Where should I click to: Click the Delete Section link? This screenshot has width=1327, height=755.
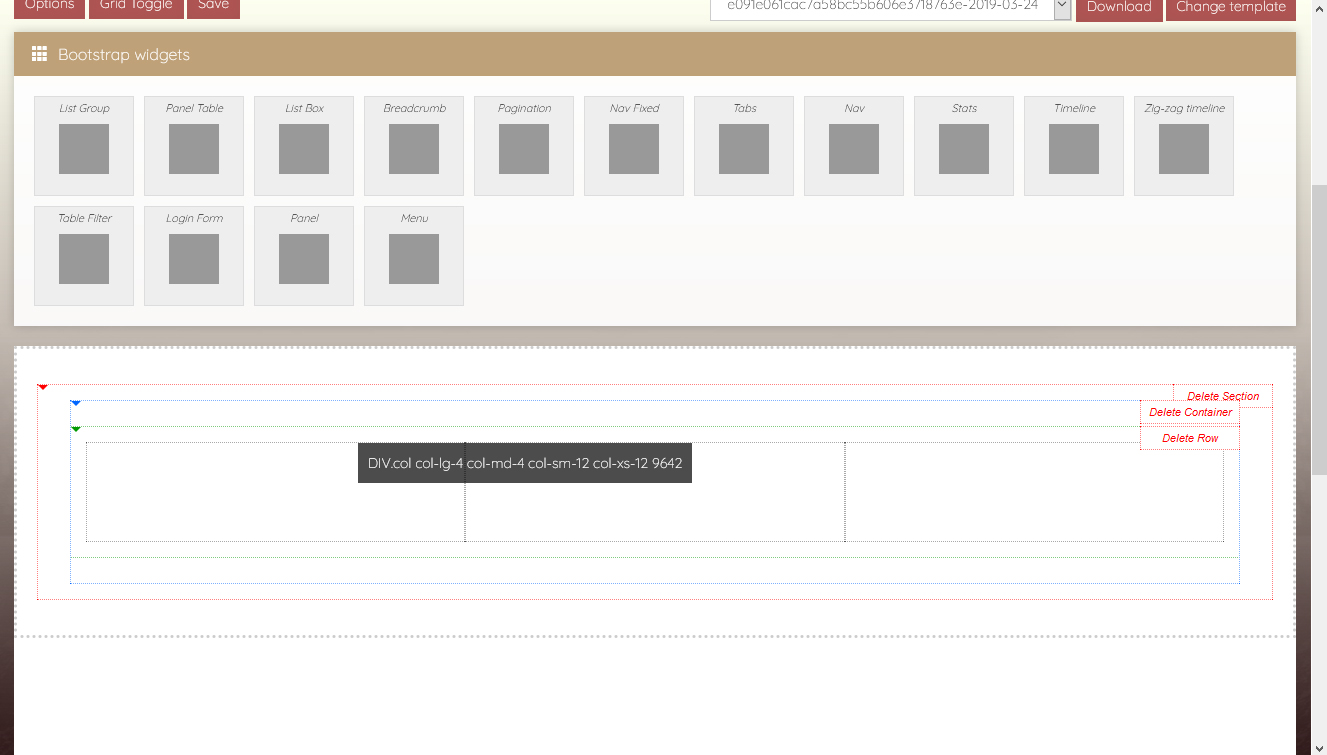click(x=1223, y=397)
